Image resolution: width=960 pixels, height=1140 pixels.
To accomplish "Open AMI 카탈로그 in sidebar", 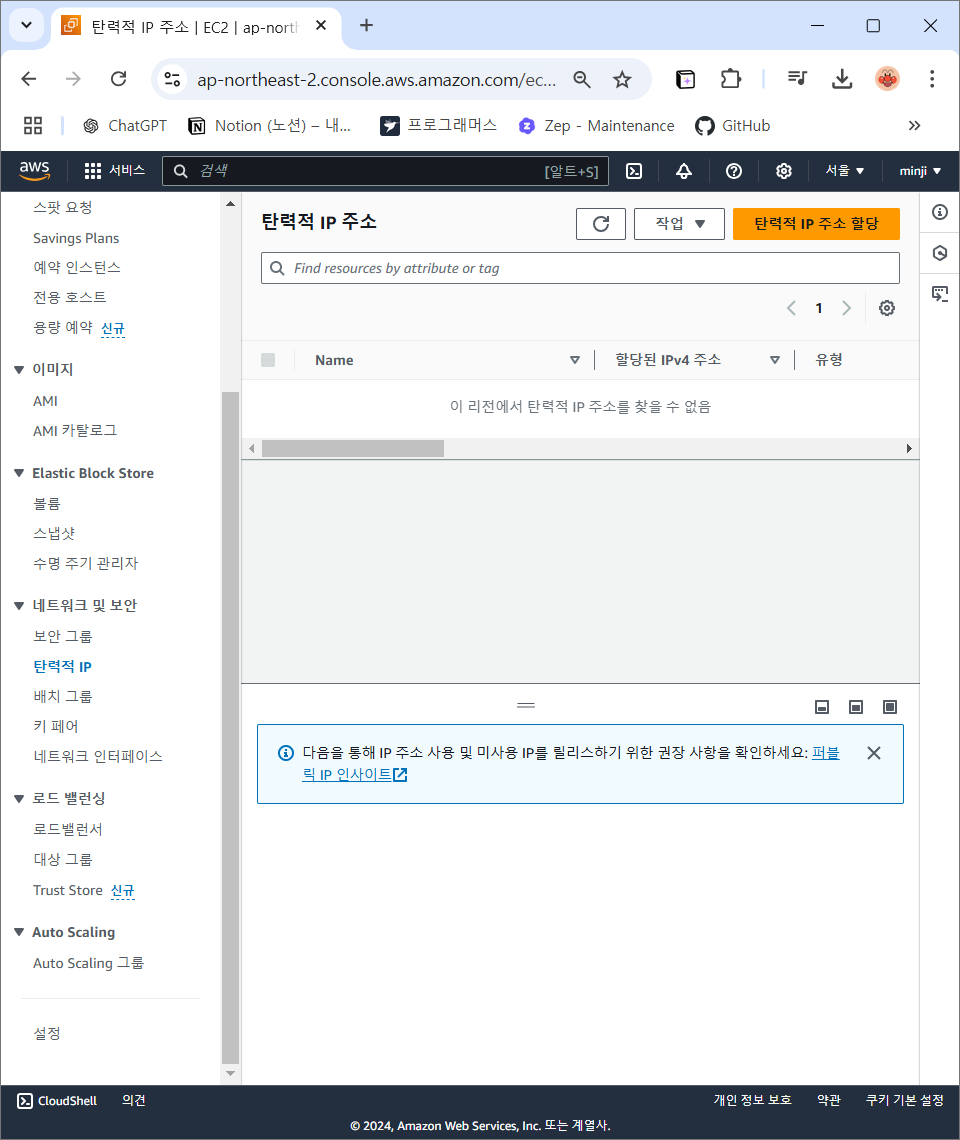I will click(x=75, y=430).
